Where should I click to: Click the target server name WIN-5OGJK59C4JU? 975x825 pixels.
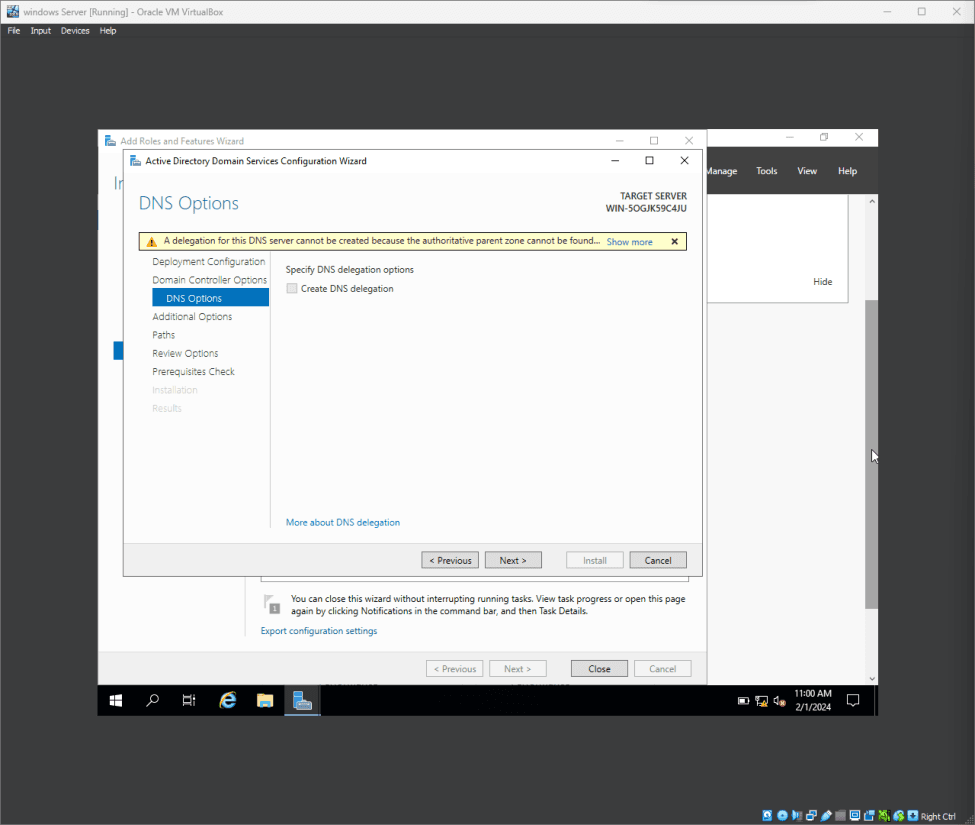click(646, 208)
